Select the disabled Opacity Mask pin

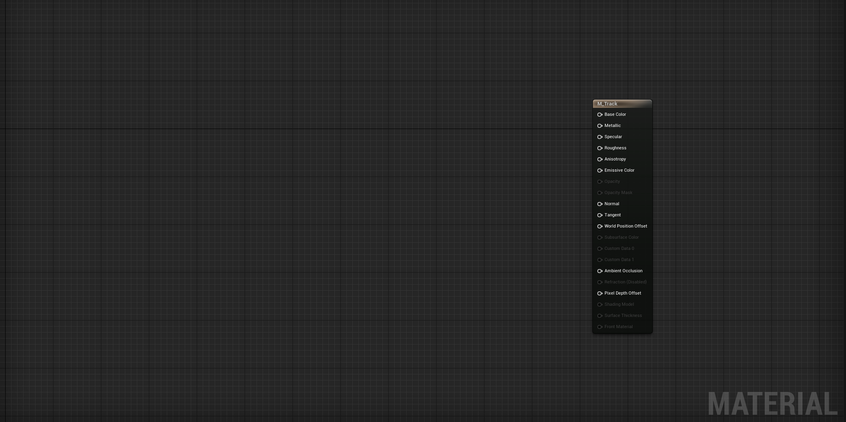point(600,193)
